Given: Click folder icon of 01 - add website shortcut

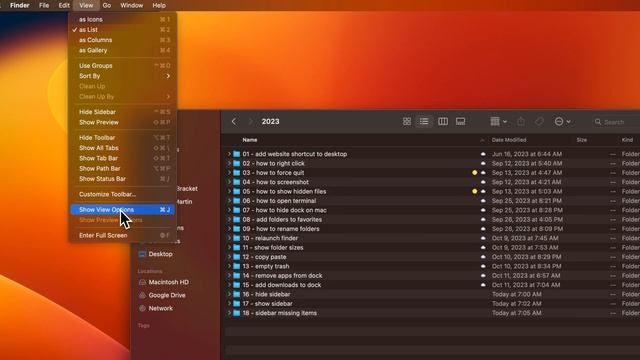Looking at the screenshot, I should click(236, 154).
